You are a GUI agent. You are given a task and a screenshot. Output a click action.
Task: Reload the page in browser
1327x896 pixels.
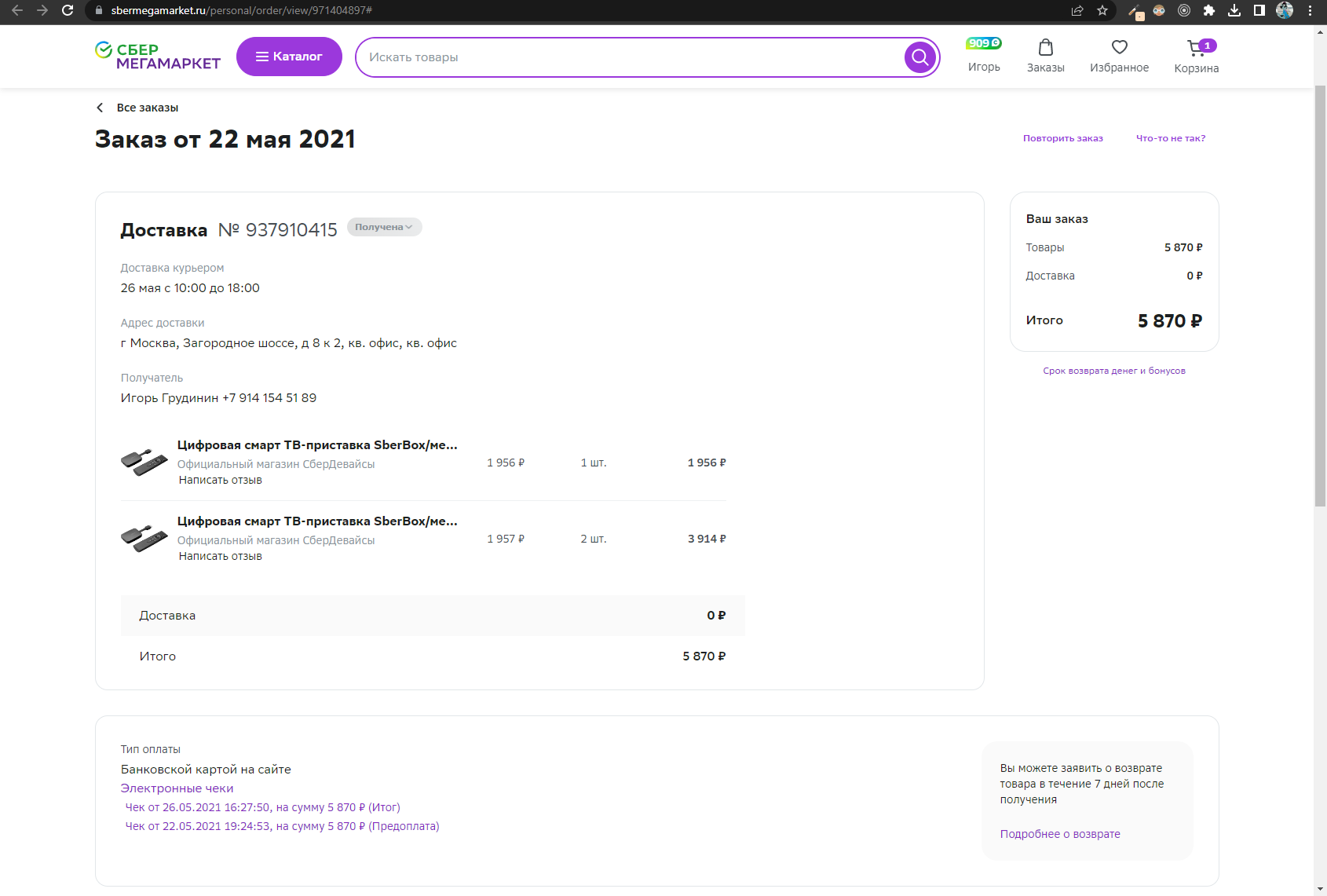(68, 10)
